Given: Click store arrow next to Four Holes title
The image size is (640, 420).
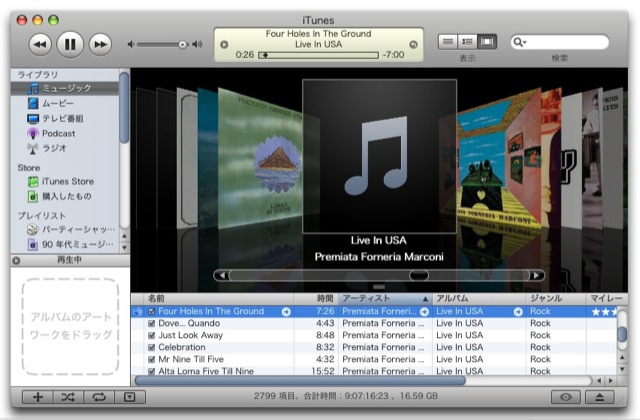Looking at the screenshot, I should pos(286,312).
